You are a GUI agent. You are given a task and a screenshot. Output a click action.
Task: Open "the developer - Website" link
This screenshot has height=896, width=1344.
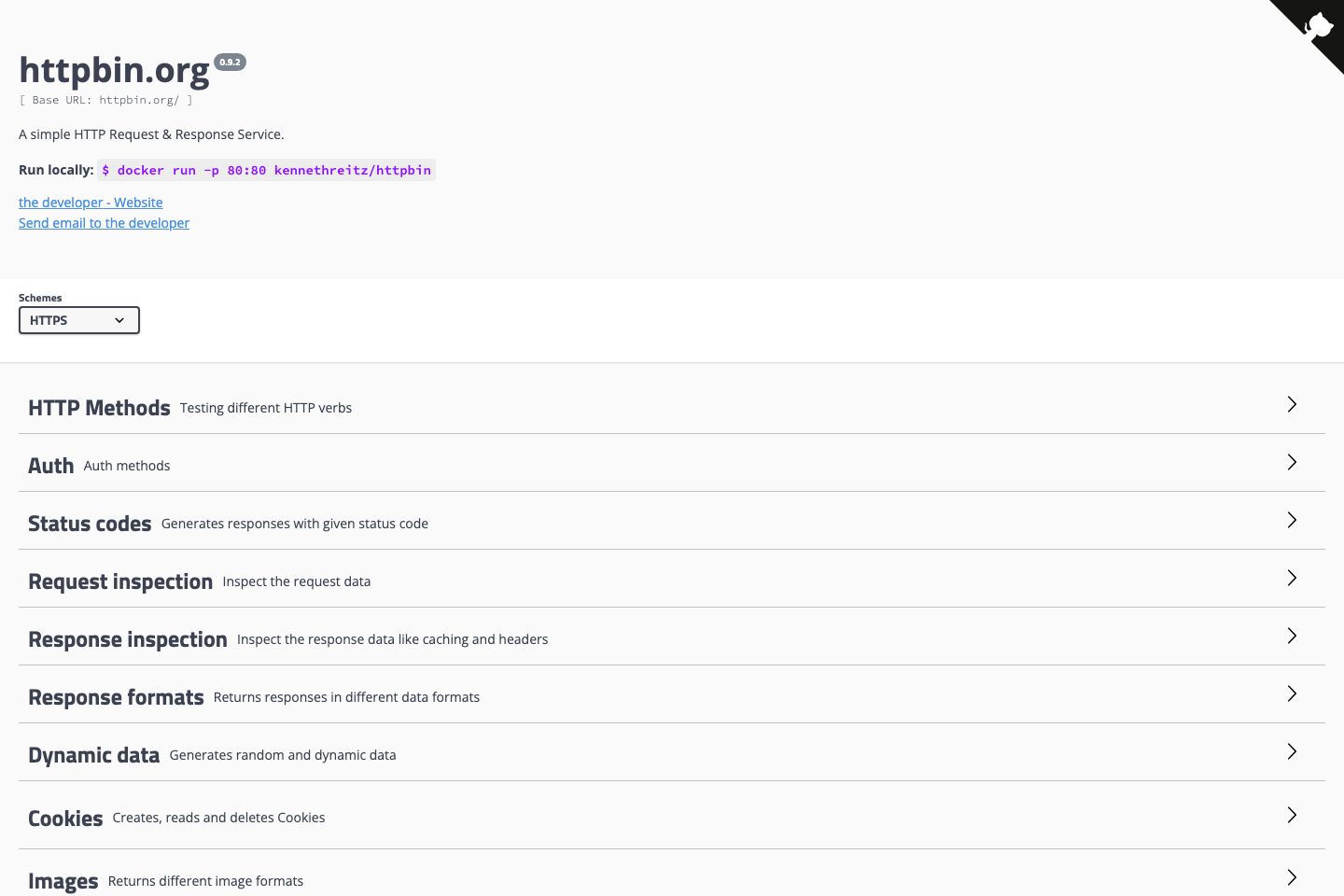(90, 202)
